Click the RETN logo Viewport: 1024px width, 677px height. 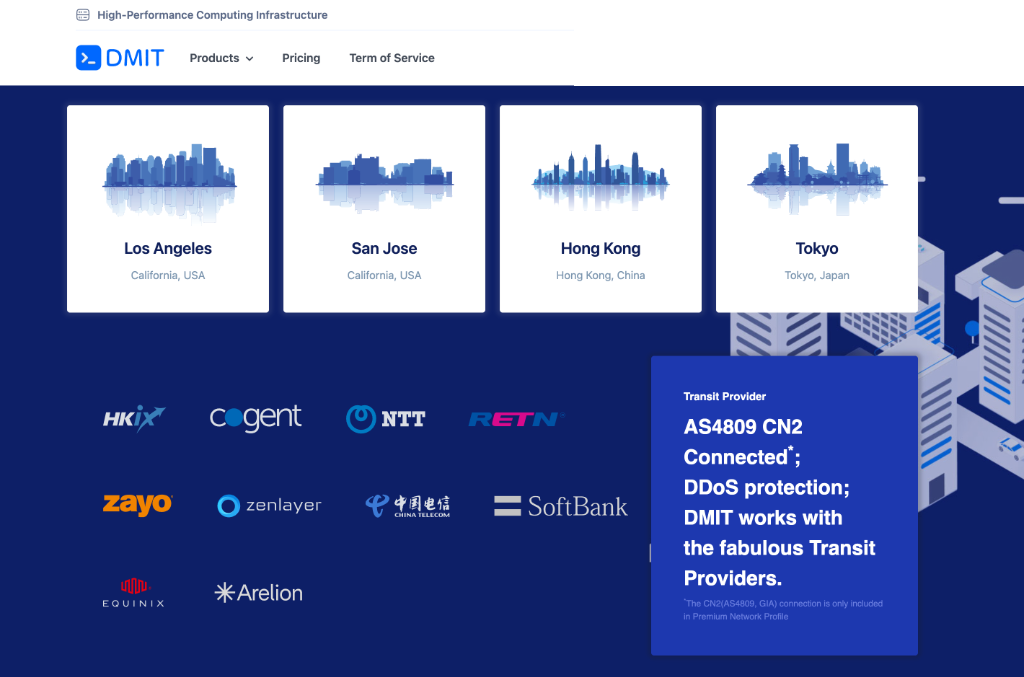point(517,418)
